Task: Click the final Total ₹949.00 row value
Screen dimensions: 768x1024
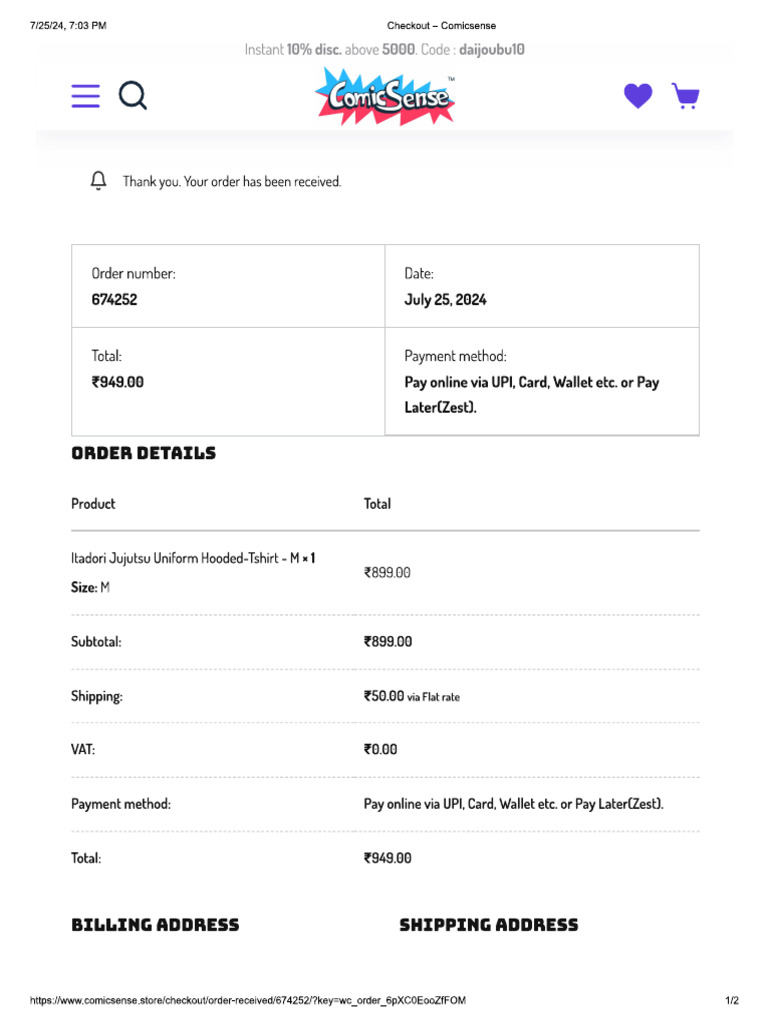Action: click(388, 858)
